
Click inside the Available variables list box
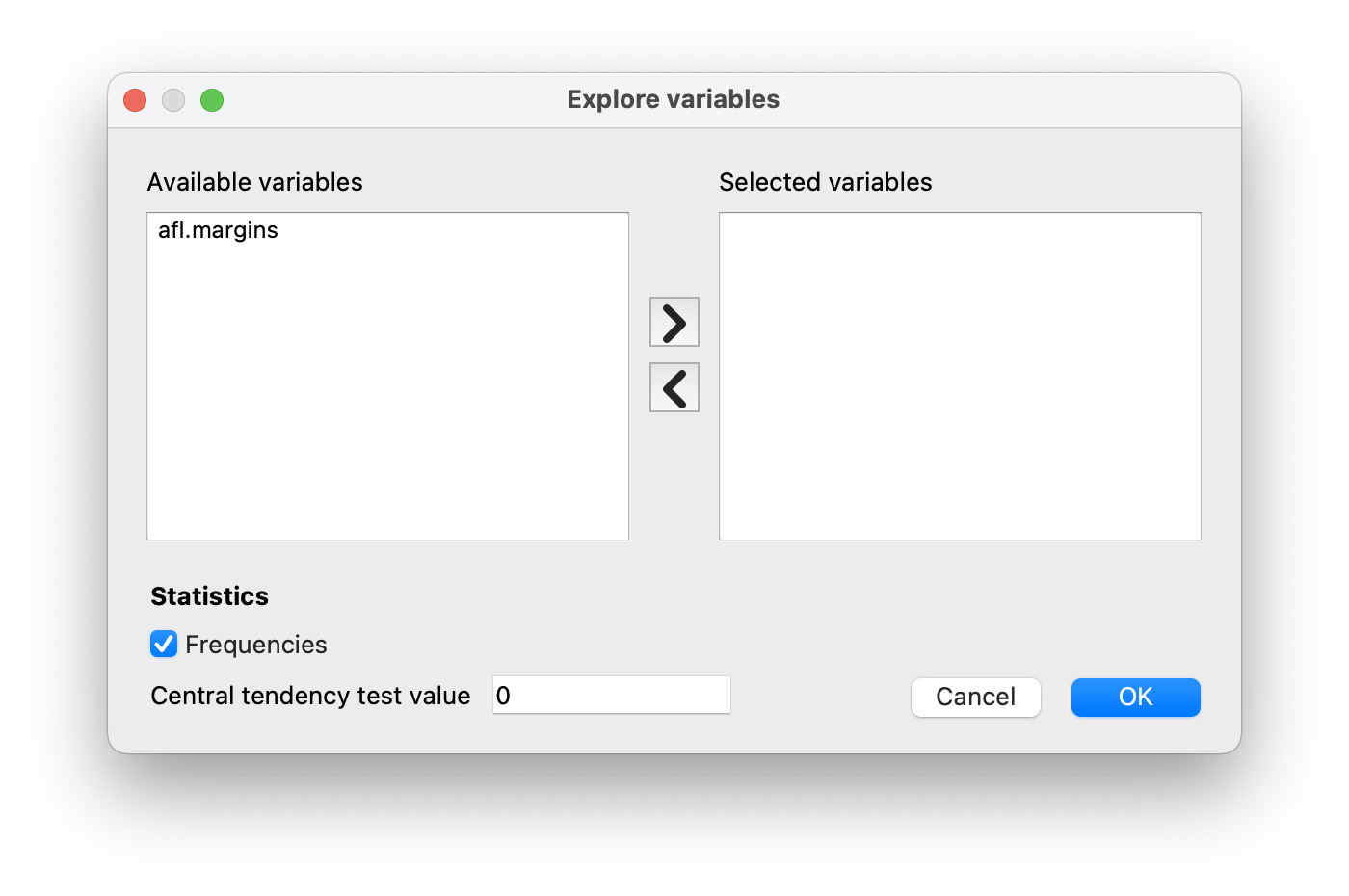[x=385, y=385]
